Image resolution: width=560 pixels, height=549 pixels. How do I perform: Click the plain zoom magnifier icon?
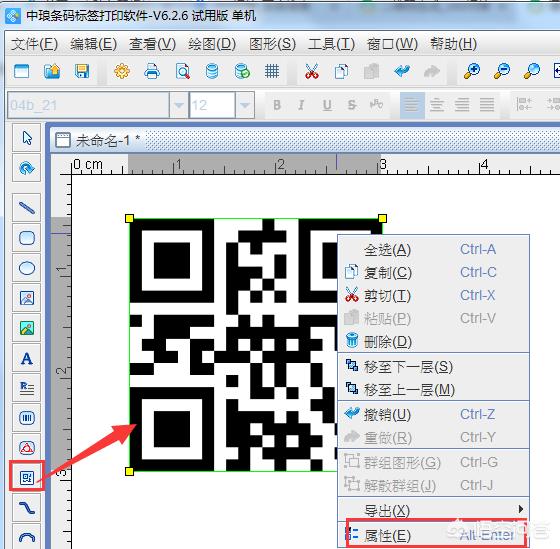tap(532, 71)
